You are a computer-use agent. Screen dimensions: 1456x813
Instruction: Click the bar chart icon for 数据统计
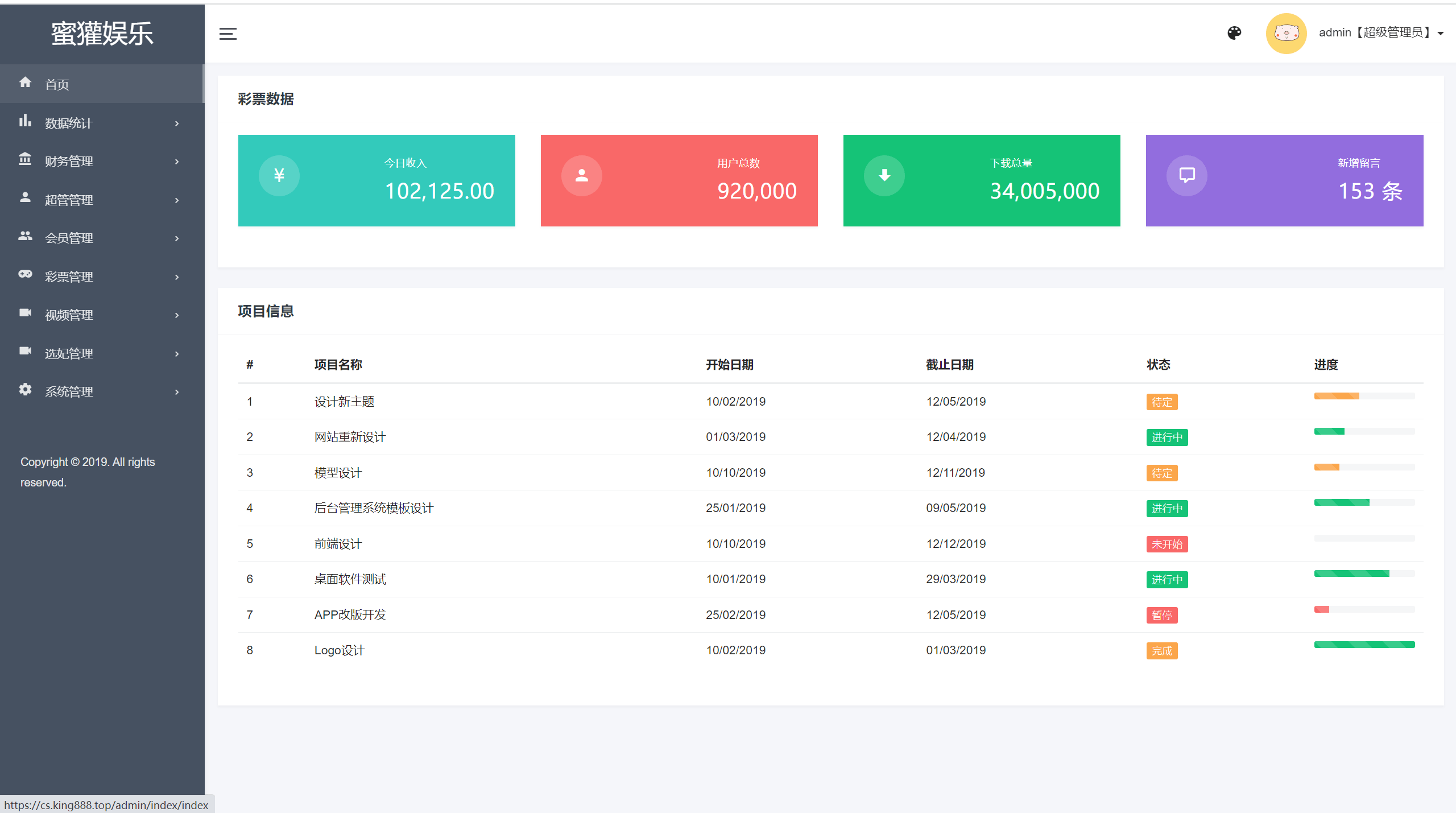[x=25, y=121]
